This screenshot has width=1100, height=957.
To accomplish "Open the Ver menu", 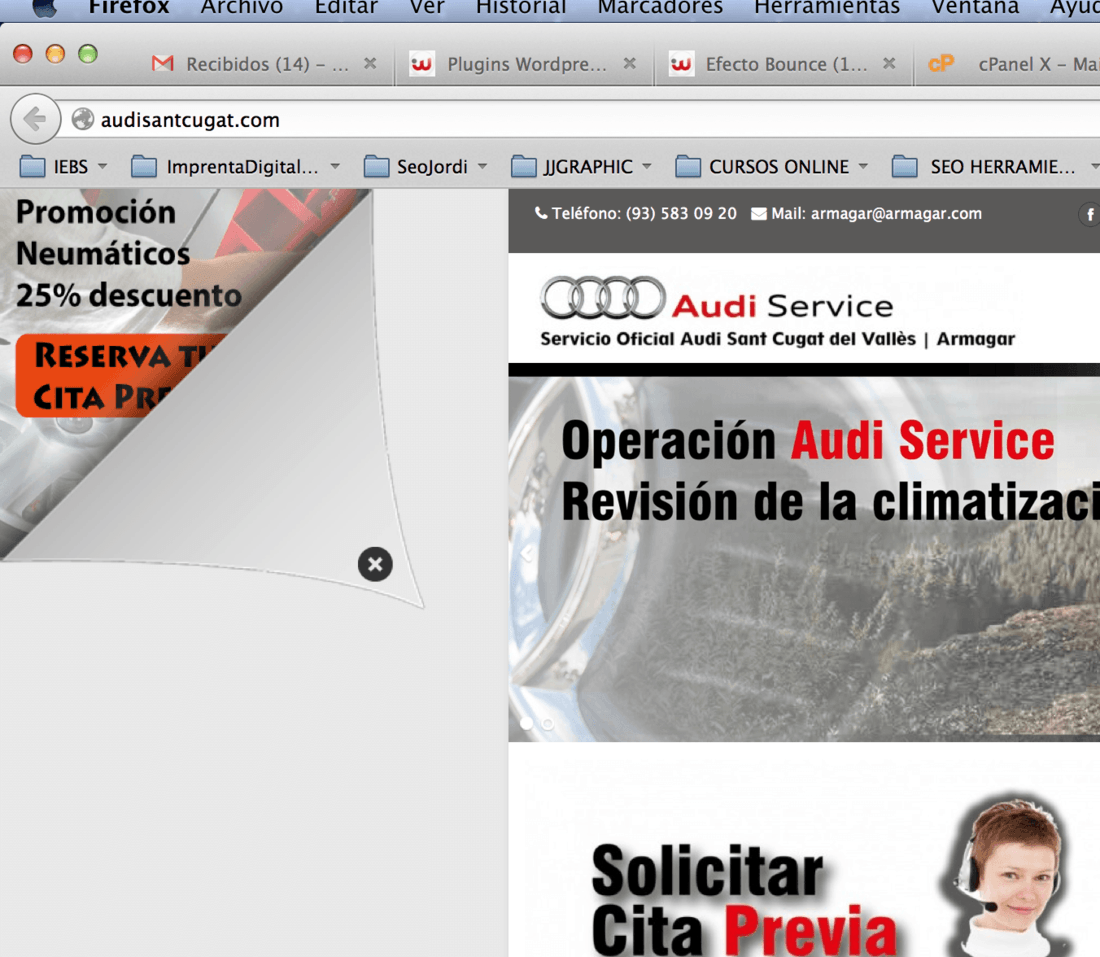I will pyautogui.click(x=427, y=8).
